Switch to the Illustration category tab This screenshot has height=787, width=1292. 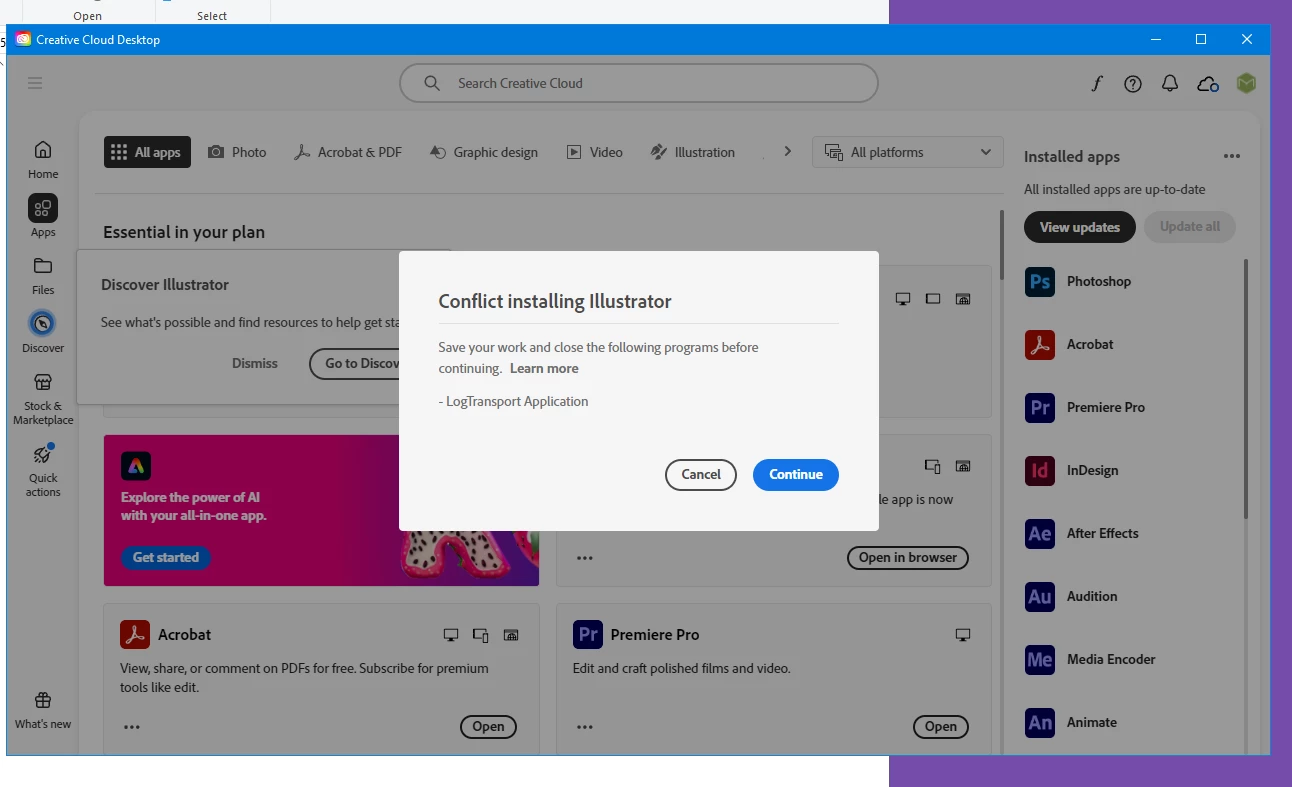click(x=692, y=152)
